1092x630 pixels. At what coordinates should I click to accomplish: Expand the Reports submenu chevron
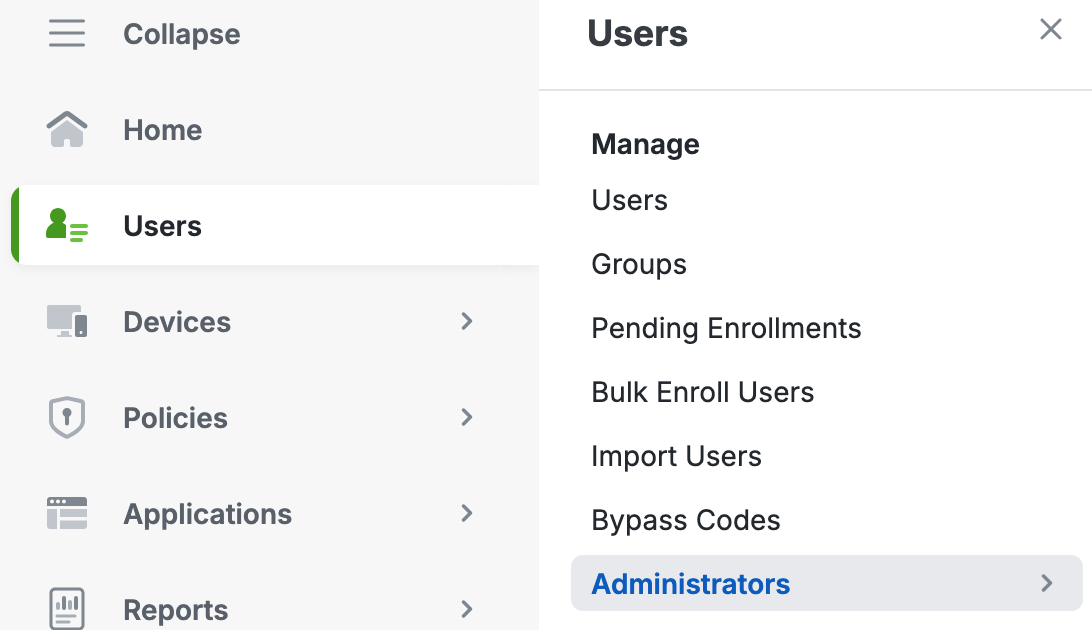[x=466, y=608]
